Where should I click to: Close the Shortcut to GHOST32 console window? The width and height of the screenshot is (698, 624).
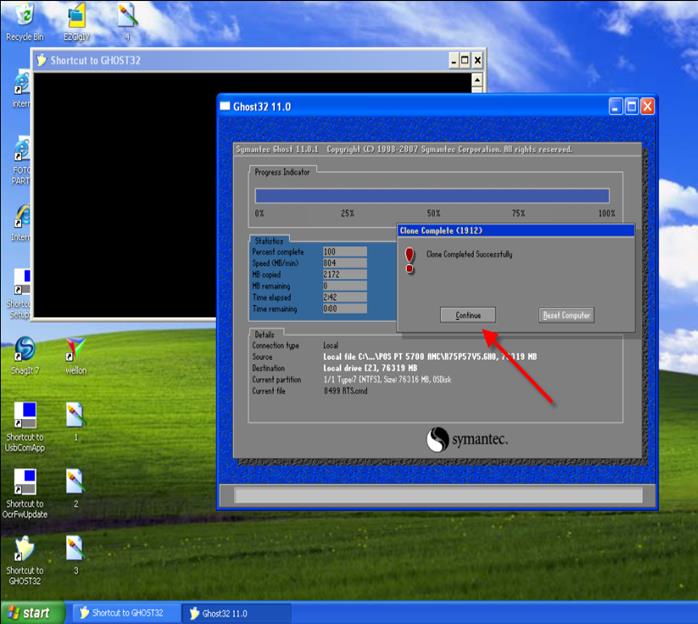pyautogui.click(x=478, y=60)
